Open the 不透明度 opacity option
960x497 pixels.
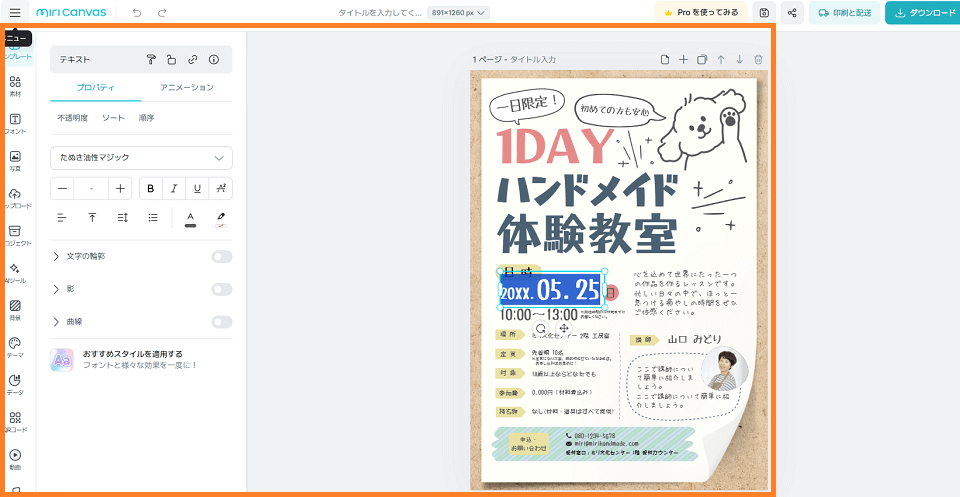(73, 118)
